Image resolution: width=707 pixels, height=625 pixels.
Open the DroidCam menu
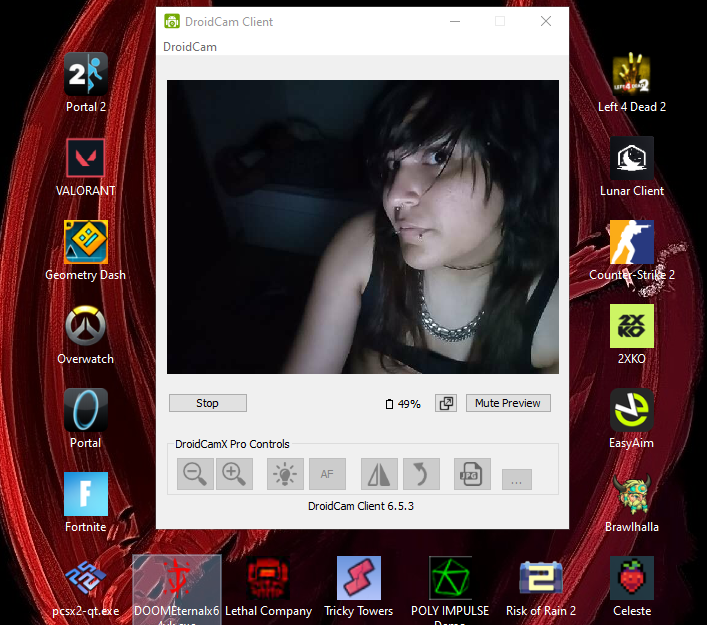[x=190, y=47]
